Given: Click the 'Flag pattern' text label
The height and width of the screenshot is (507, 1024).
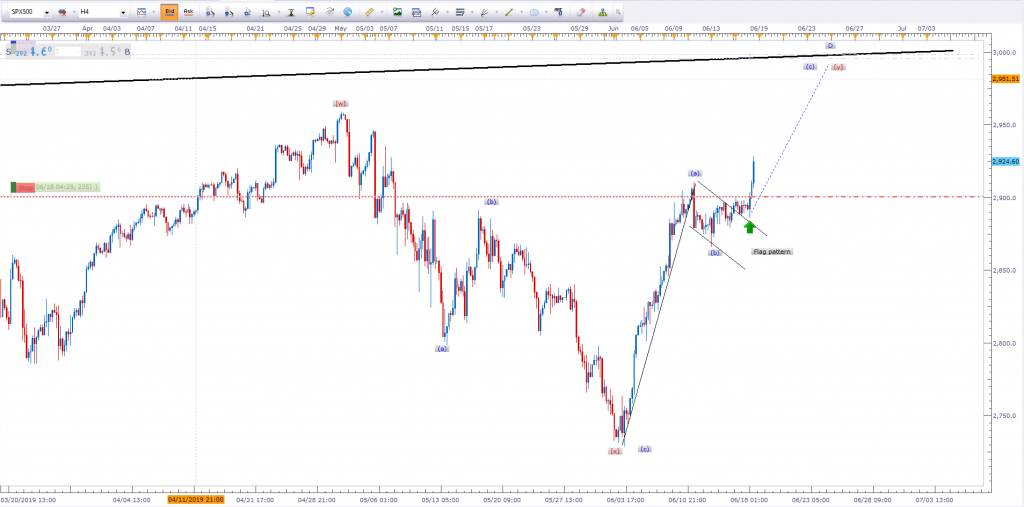Looking at the screenshot, I should tap(772, 251).
